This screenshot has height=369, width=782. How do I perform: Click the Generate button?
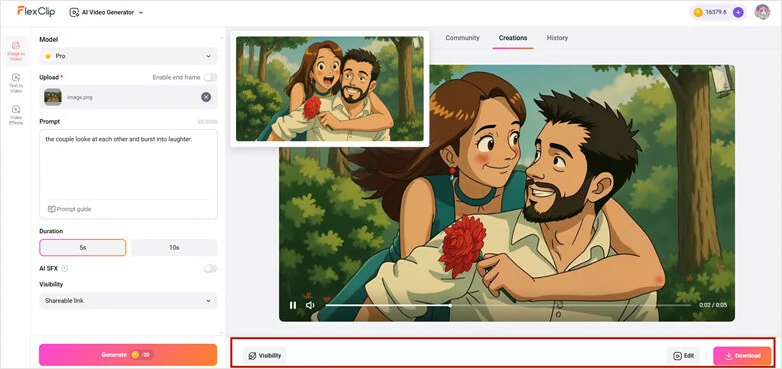pos(128,355)
